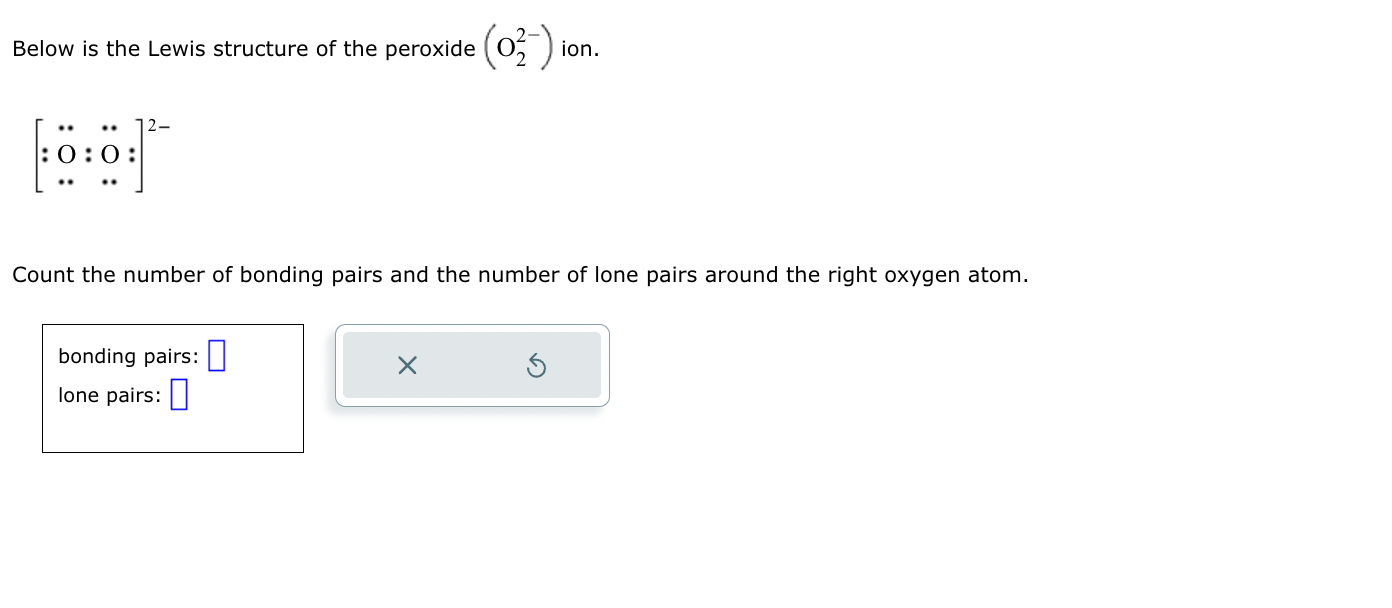Image resolution: width=1392 pixels, height=608 pixels.
Task: Click the bracketed O:O diagram with 2- charge
Action: point(90,155)
